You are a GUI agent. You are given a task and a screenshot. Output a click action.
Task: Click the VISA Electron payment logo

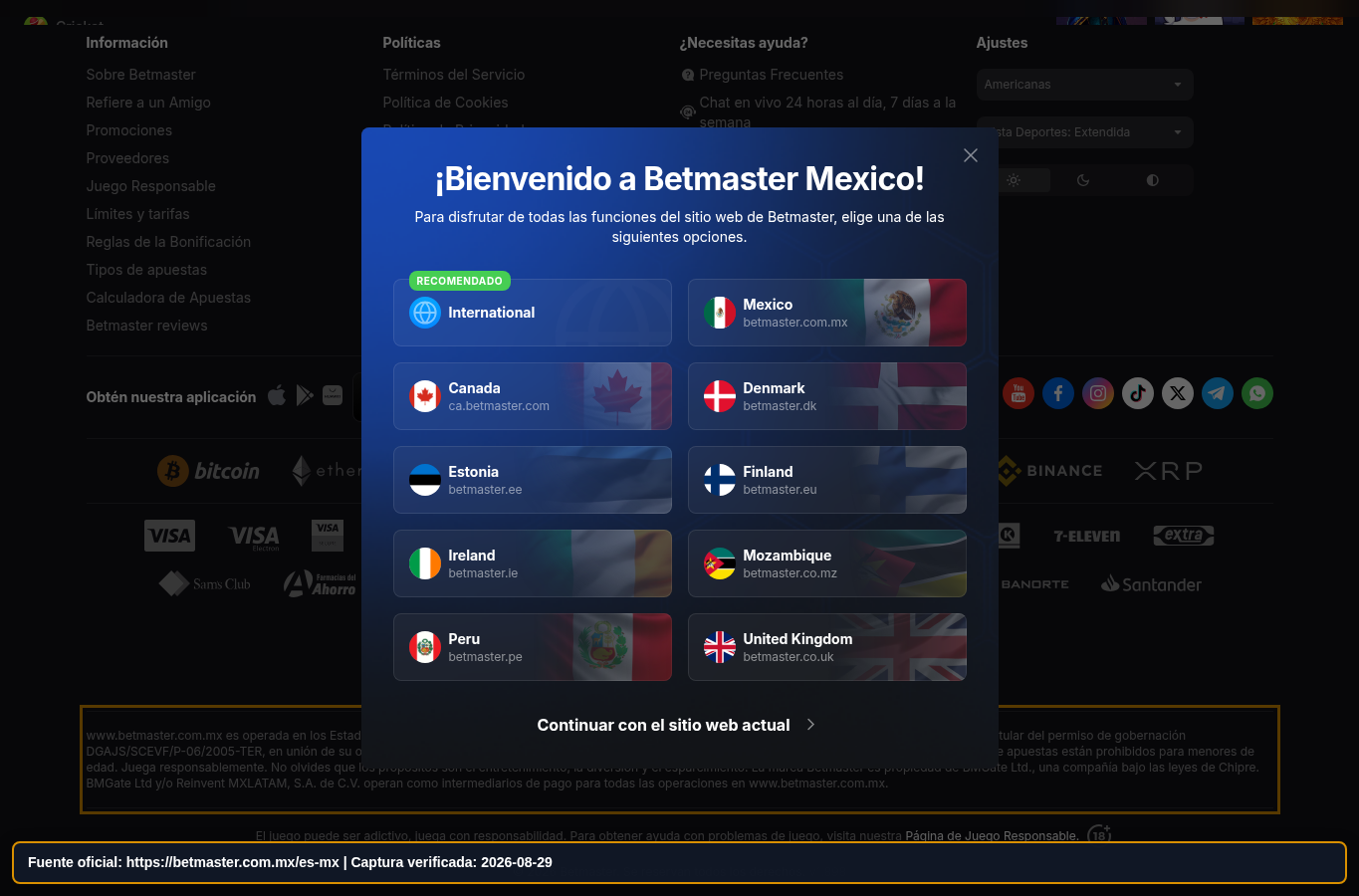click(254, 538)
